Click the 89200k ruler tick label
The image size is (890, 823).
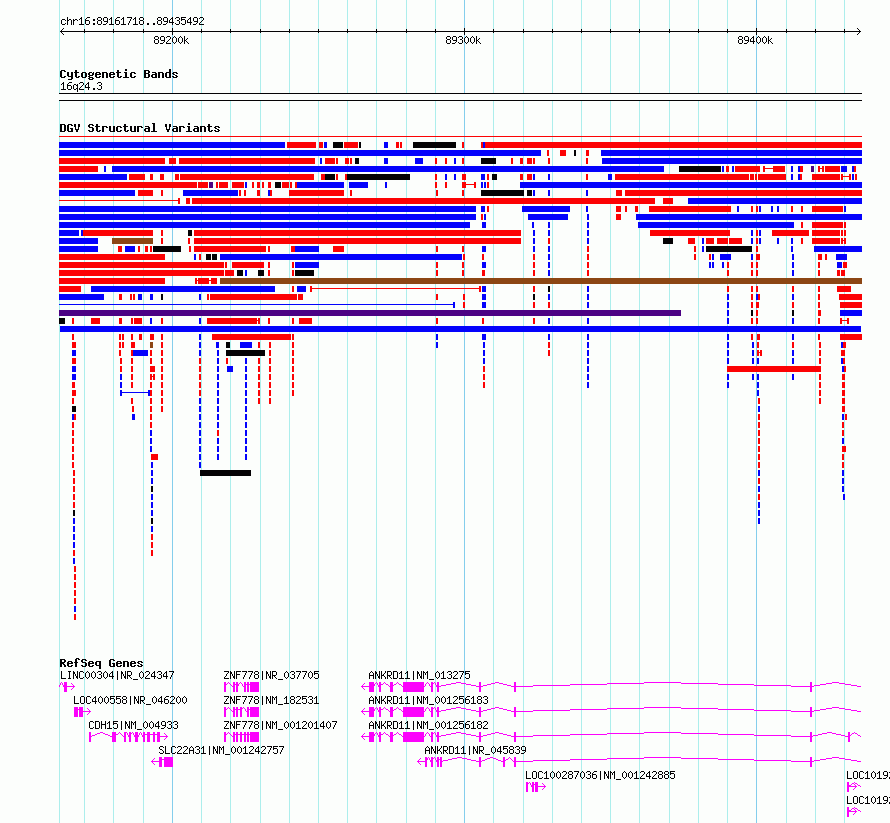point(171,40)
